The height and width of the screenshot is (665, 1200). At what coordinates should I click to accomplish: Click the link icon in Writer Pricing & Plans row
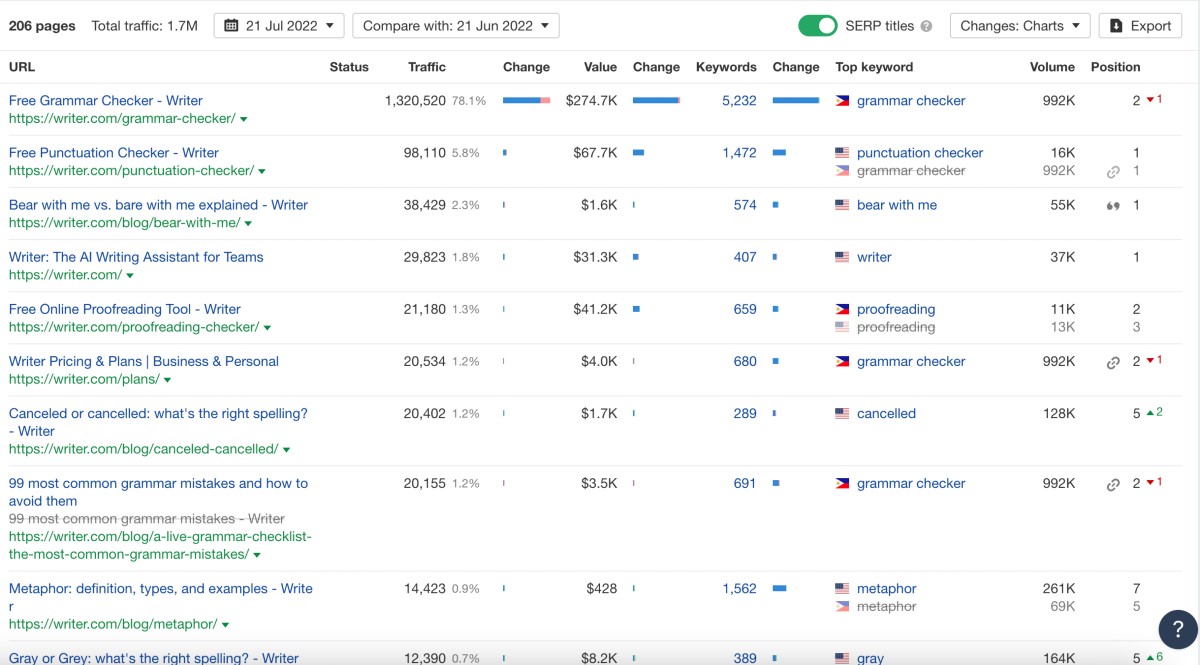[x=1113, y=362]
